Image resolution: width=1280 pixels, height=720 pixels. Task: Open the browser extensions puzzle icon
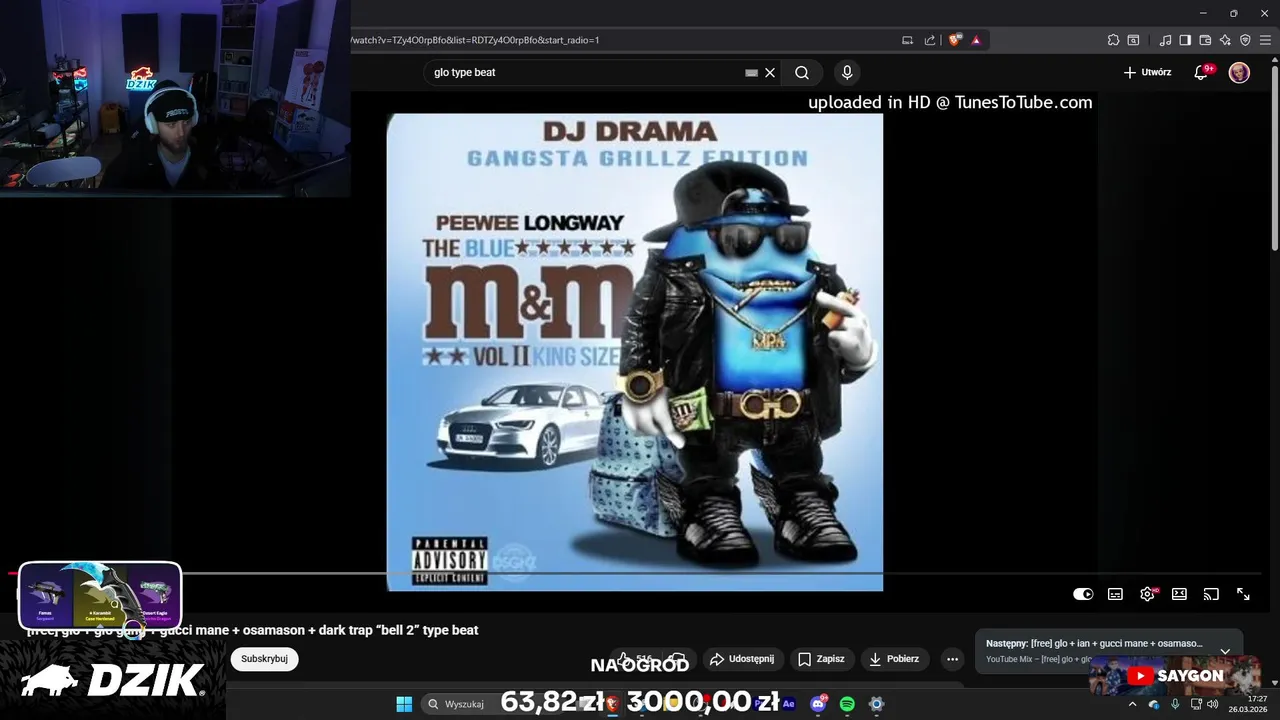coord(1113,40)
